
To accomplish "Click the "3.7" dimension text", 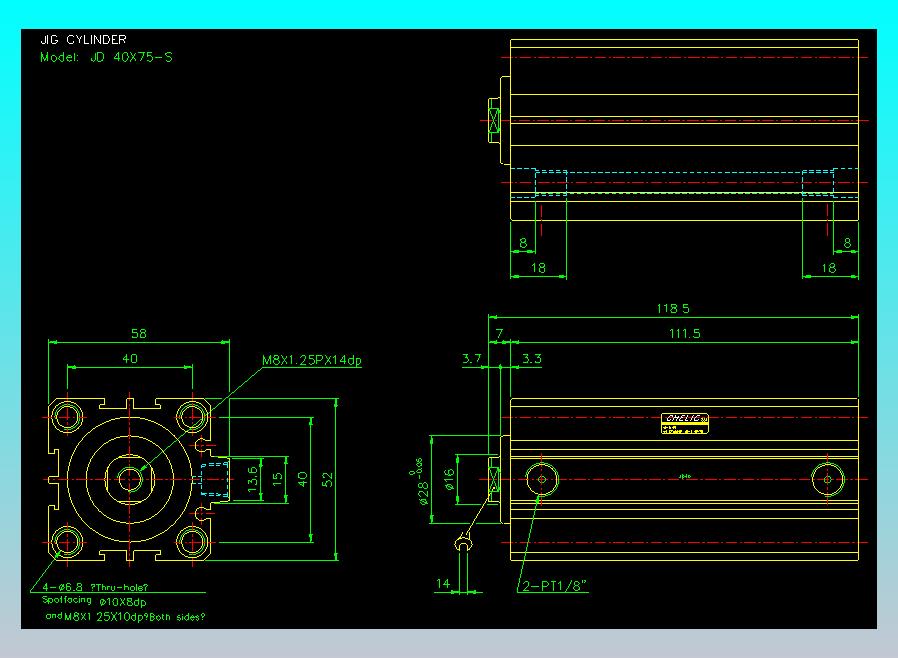I will click(472, 358).
